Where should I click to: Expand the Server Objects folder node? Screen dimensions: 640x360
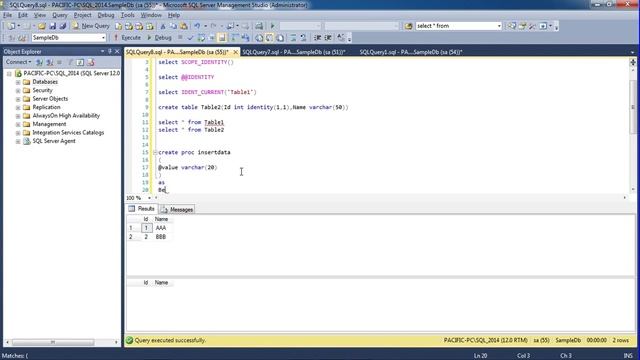tap(18, 99)
